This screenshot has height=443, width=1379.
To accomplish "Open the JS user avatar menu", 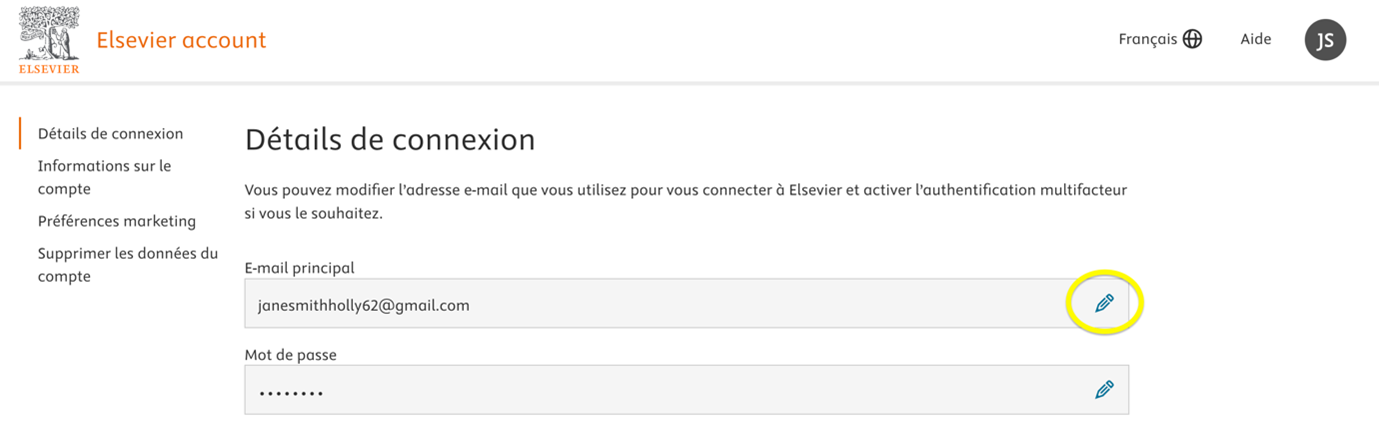I will [1325, 40].
